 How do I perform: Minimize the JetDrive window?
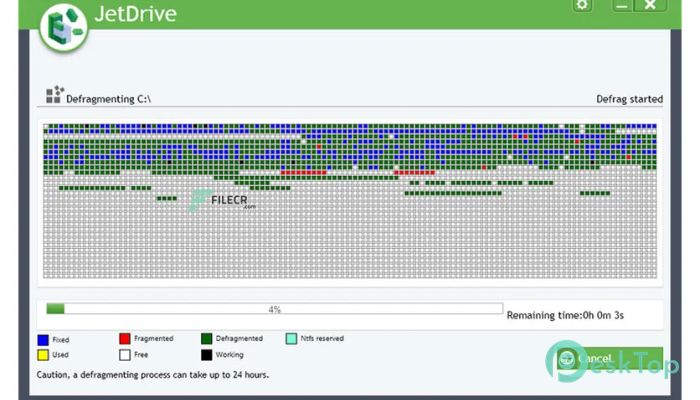(622, 6)
